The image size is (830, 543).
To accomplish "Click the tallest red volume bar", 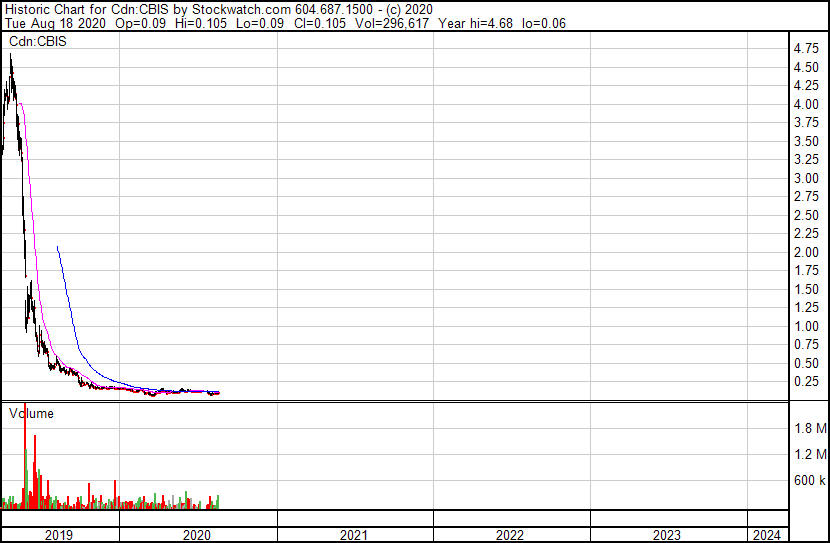I will click(24, 460).
